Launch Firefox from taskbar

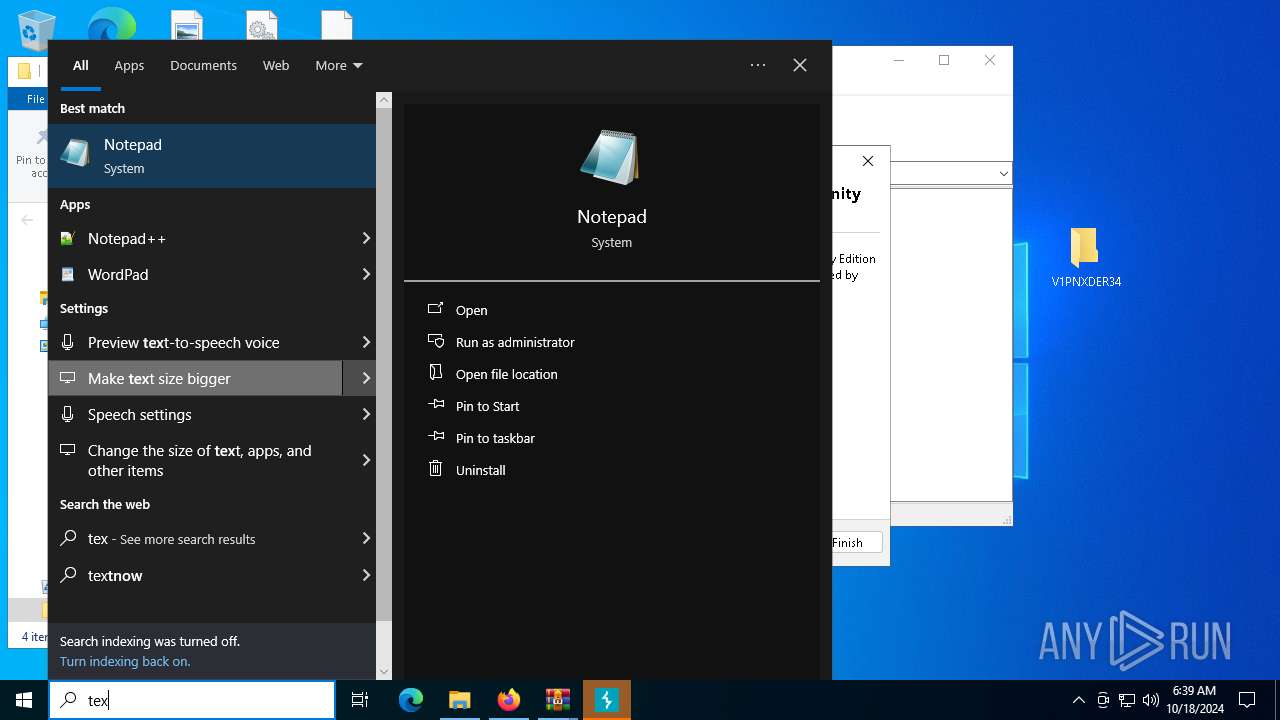click(x=509, y=700)
